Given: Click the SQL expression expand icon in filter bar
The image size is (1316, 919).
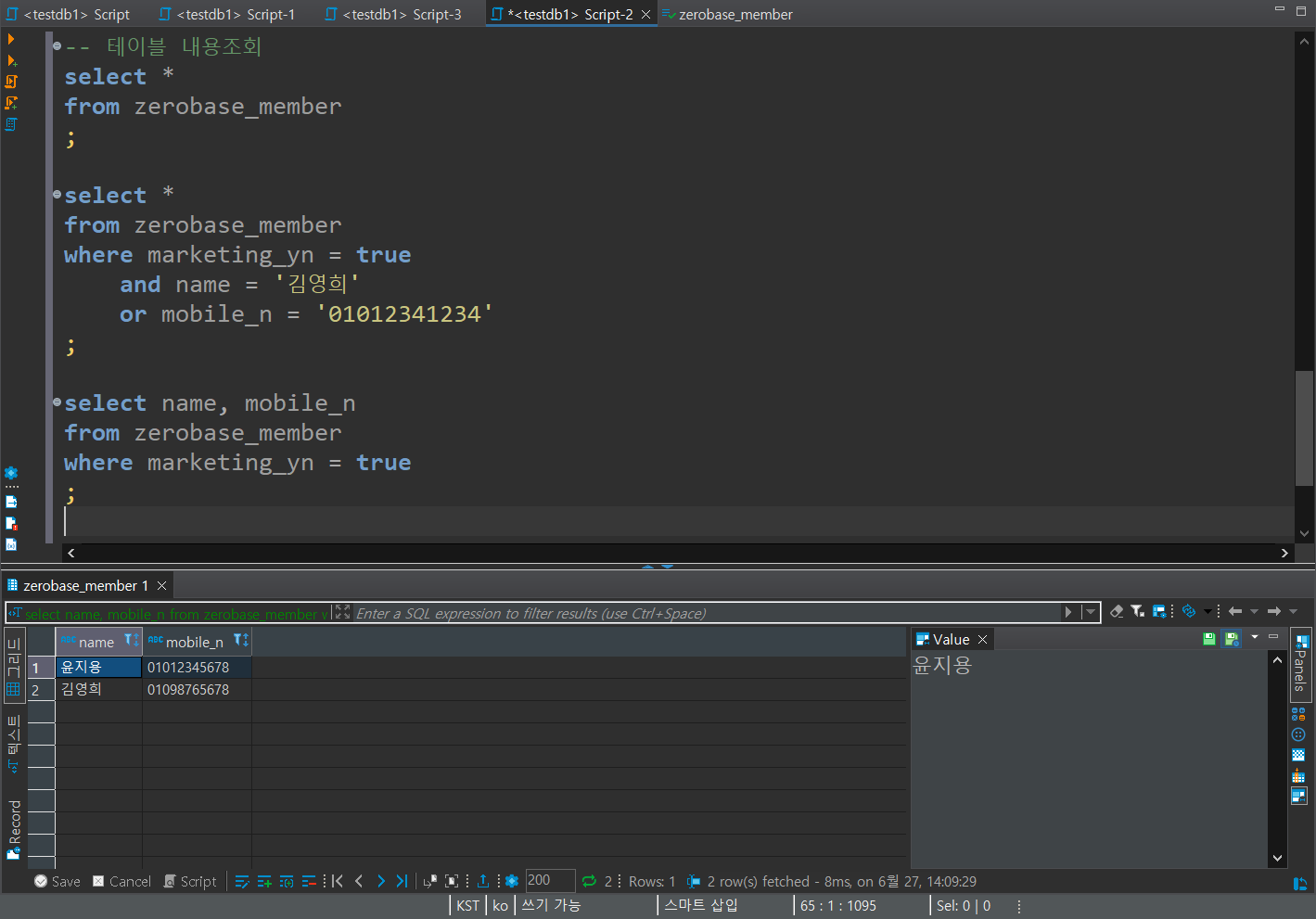Looking at the screenshot, I should pyautogui.click(x=342, y=612).
